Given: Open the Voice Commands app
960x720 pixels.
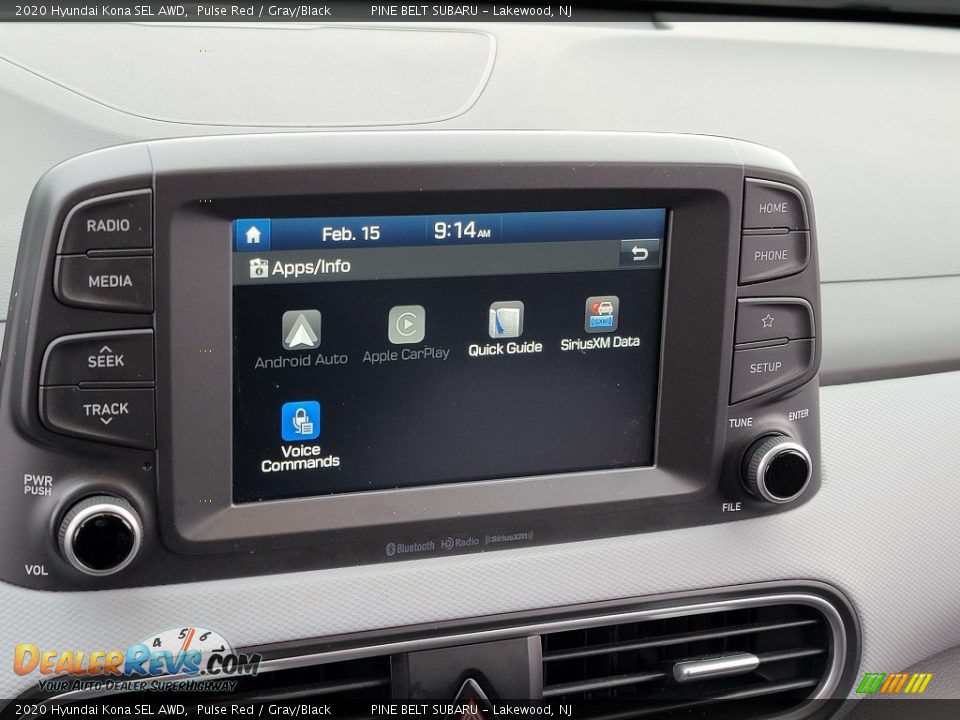Looking at the screenshot, I should click(x=300, y=436).
